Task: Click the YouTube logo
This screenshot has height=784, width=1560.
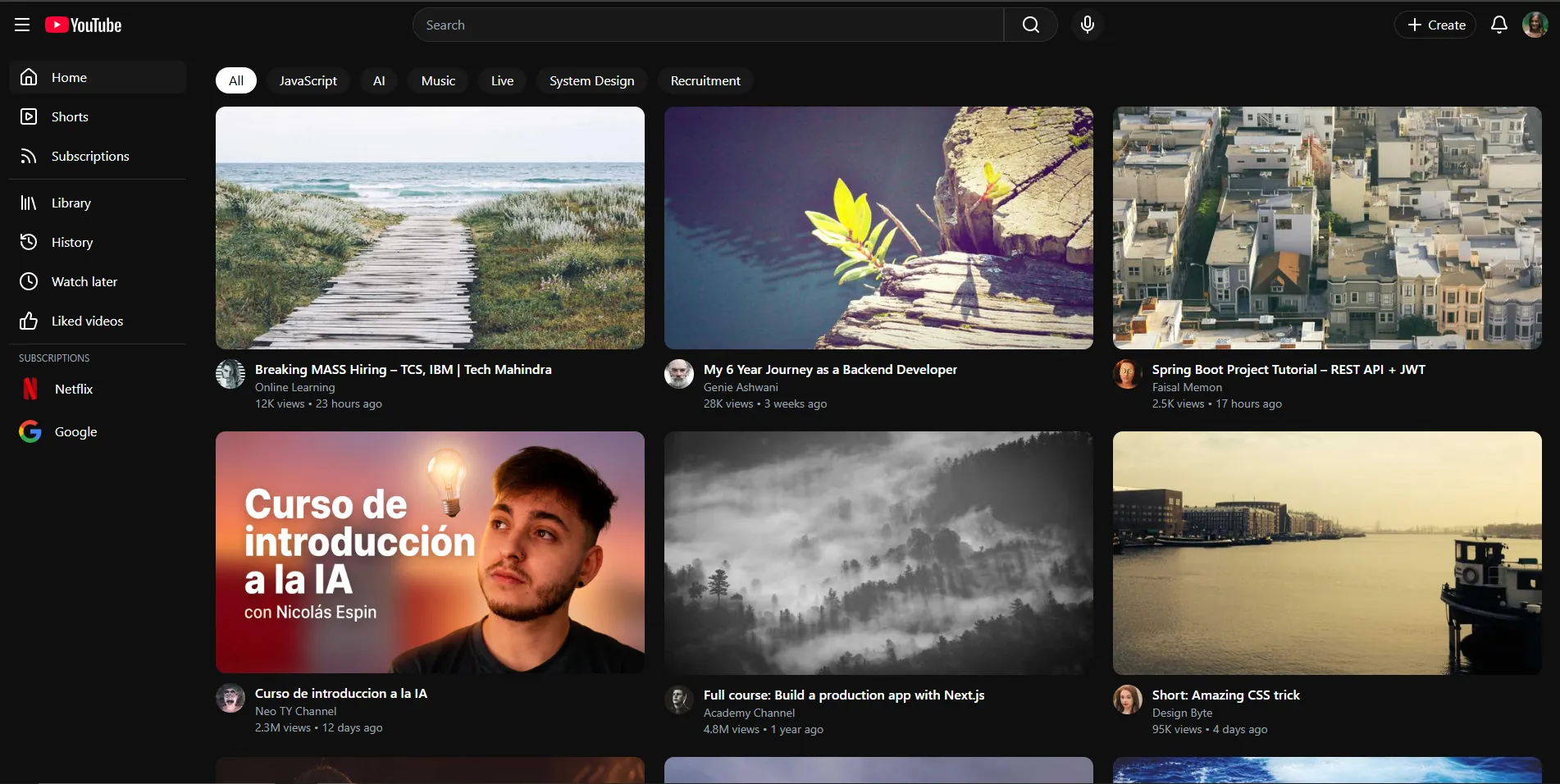Action: (83, 25)
